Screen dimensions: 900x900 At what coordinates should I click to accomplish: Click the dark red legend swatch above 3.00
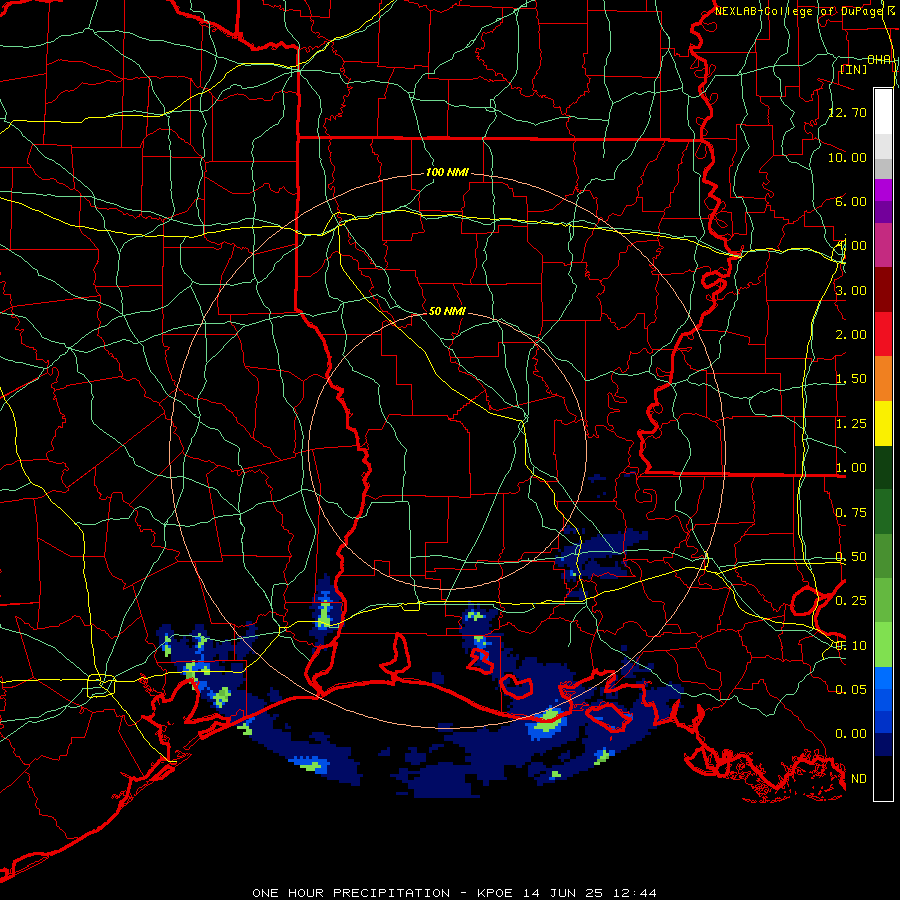tap(883, 290)
